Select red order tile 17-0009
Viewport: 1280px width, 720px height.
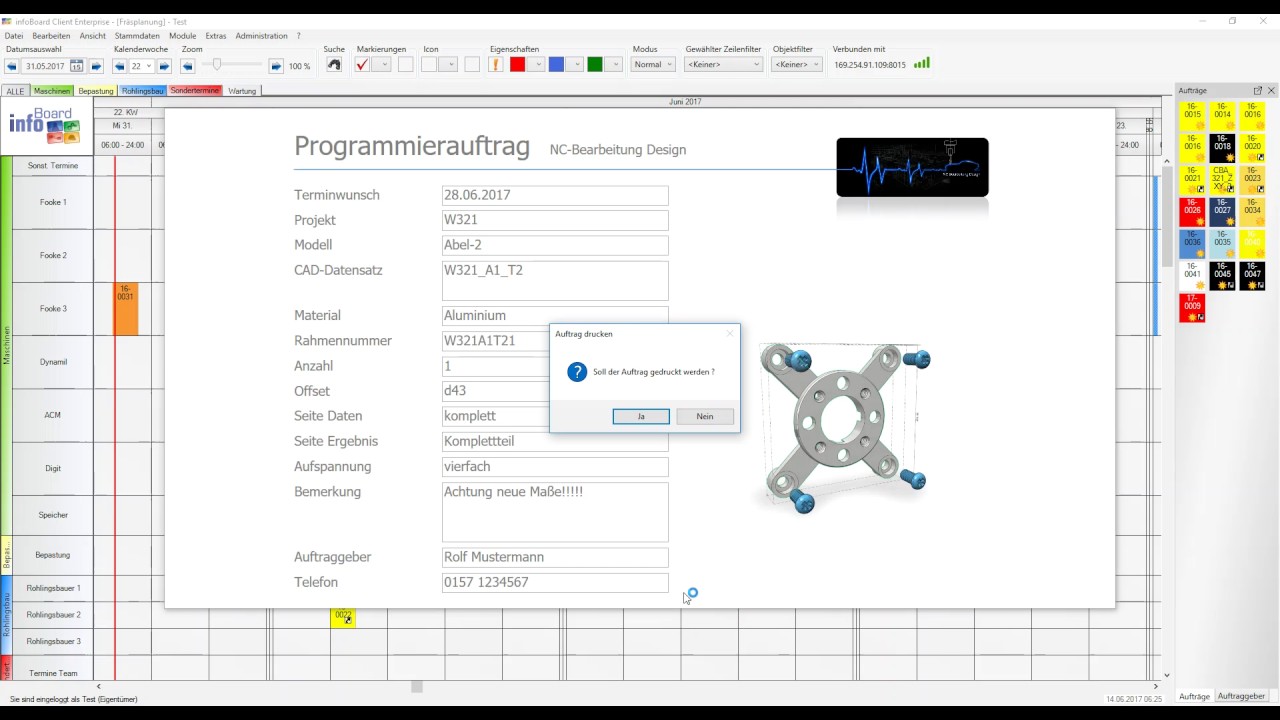point(1192,309)
